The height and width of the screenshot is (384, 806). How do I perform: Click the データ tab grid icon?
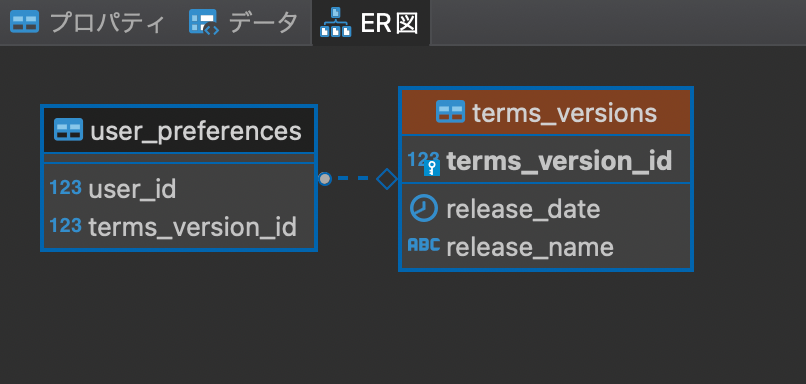[204, 22]
